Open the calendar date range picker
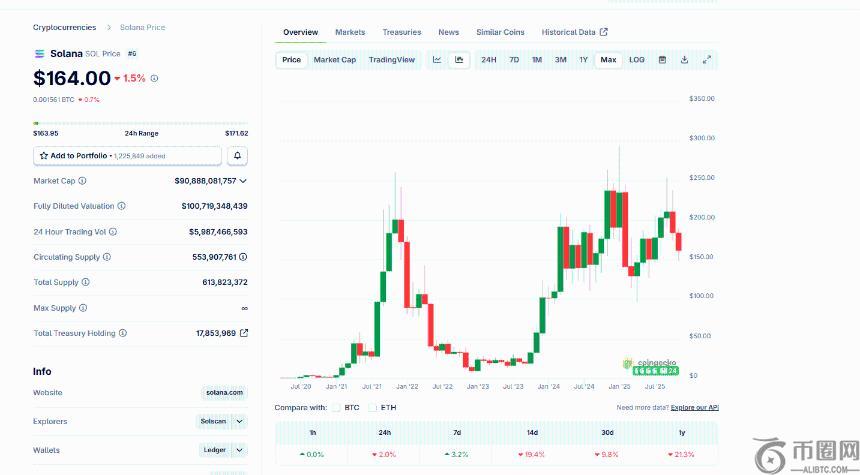This screenshot has height=475, width=860. click(x=662, y=60)
